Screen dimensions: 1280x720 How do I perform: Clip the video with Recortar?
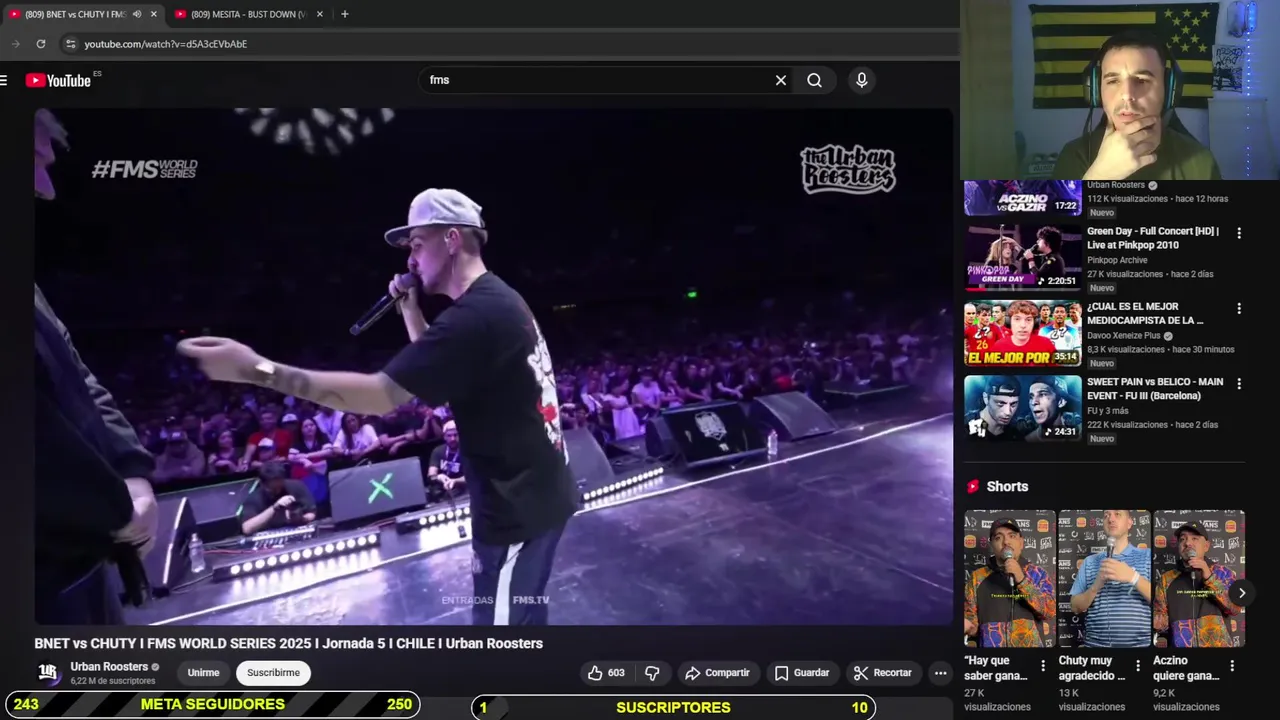pyautogui.click(x=882, y=673)
